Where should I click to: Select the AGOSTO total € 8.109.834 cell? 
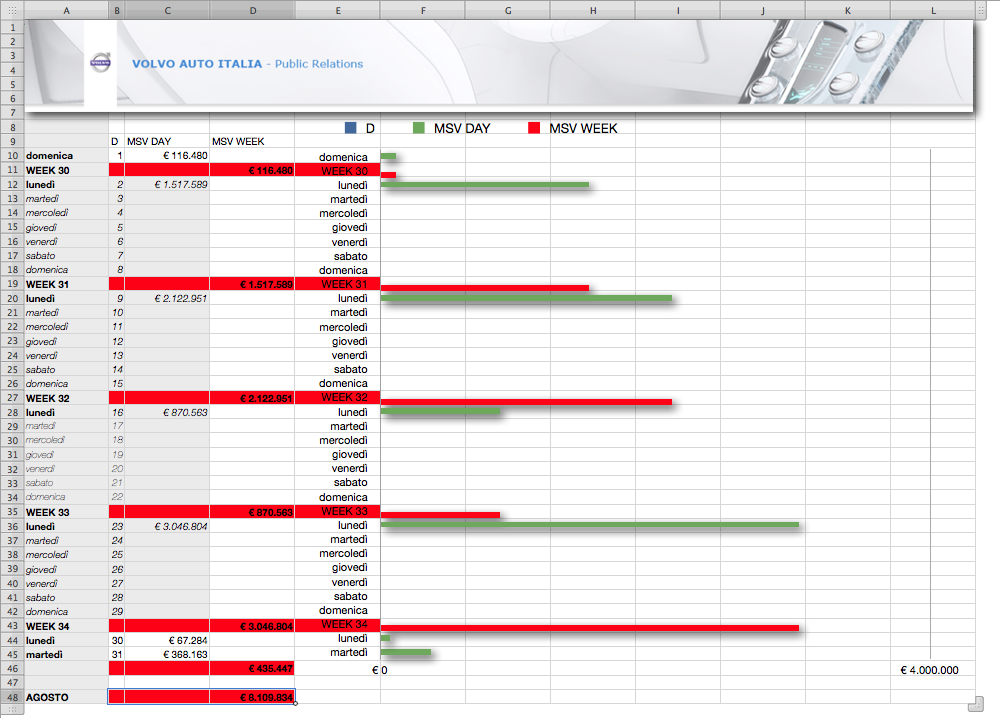click(252, 697)
